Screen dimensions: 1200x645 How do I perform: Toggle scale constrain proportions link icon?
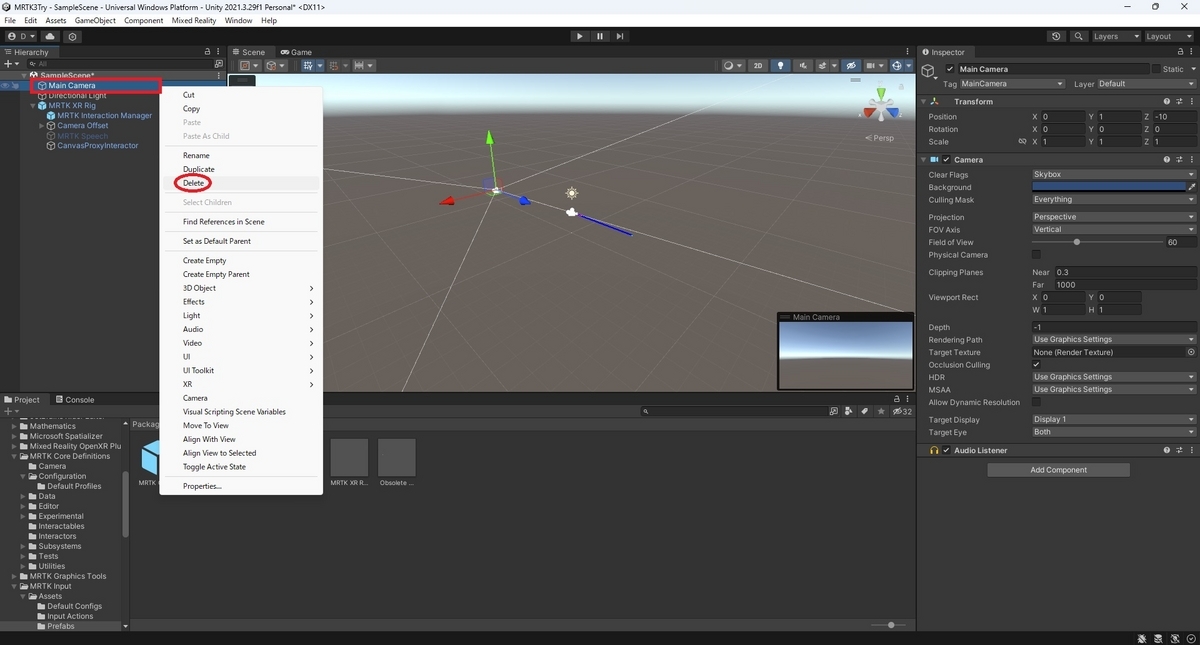[x=1022, y=142]
